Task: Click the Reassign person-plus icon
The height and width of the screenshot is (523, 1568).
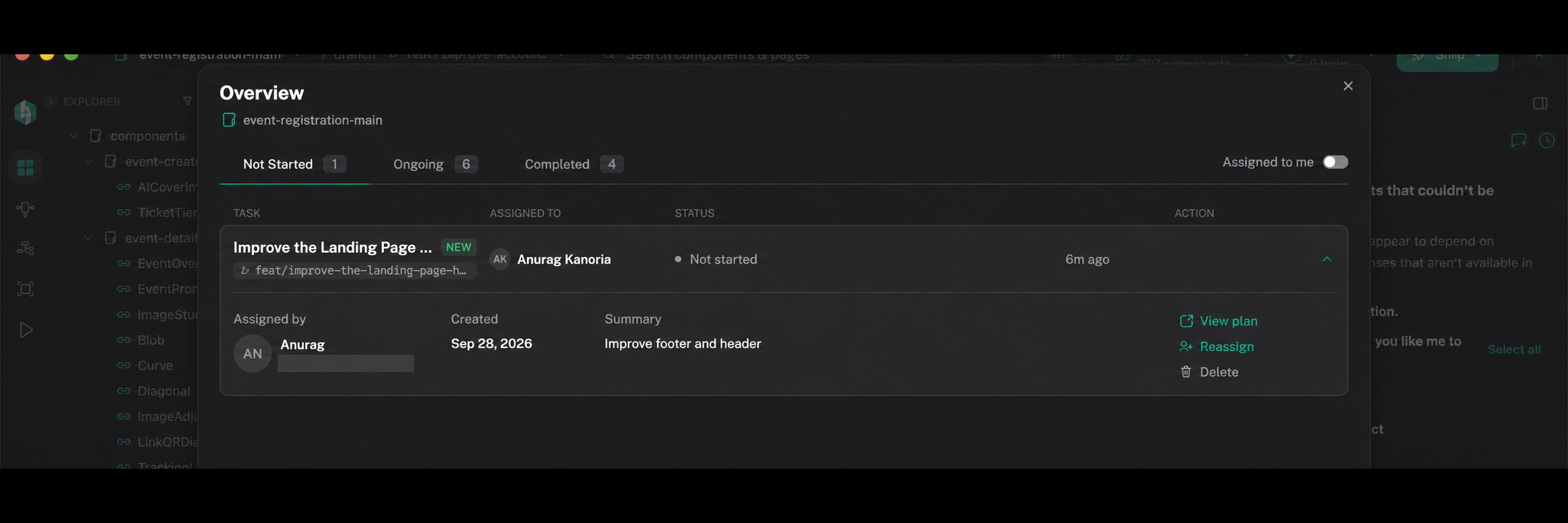Action: click(x=1186, y=347)
